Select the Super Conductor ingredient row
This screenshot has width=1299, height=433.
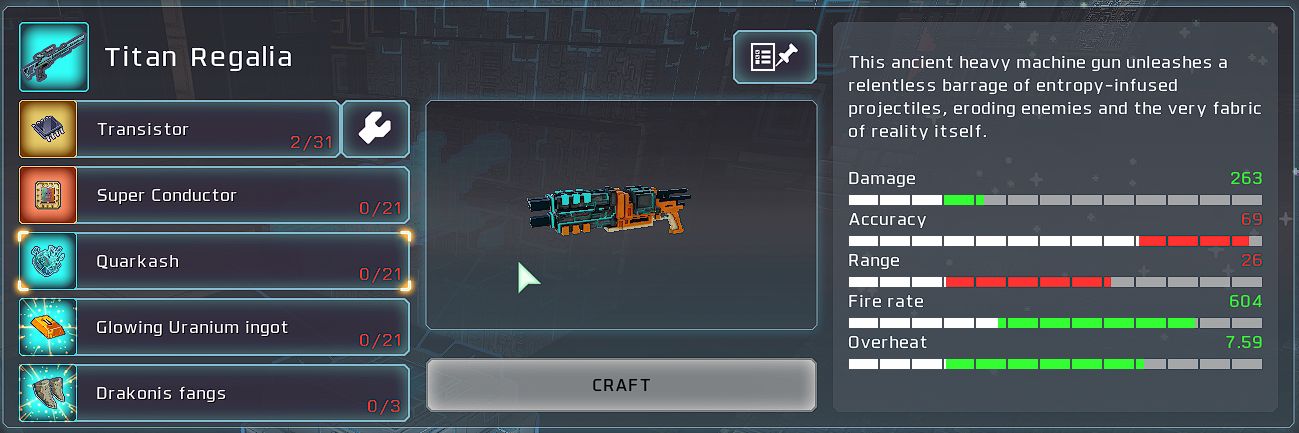214,195
